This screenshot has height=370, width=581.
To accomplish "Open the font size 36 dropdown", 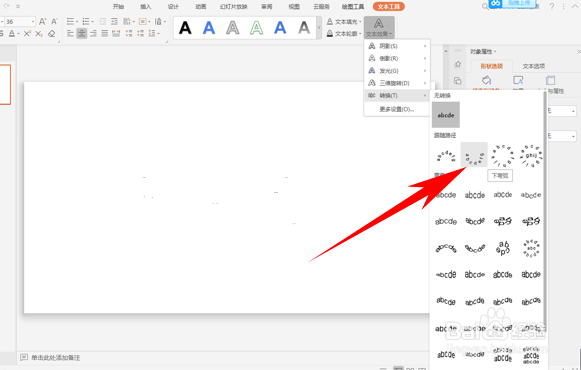I will coord(33,22).
